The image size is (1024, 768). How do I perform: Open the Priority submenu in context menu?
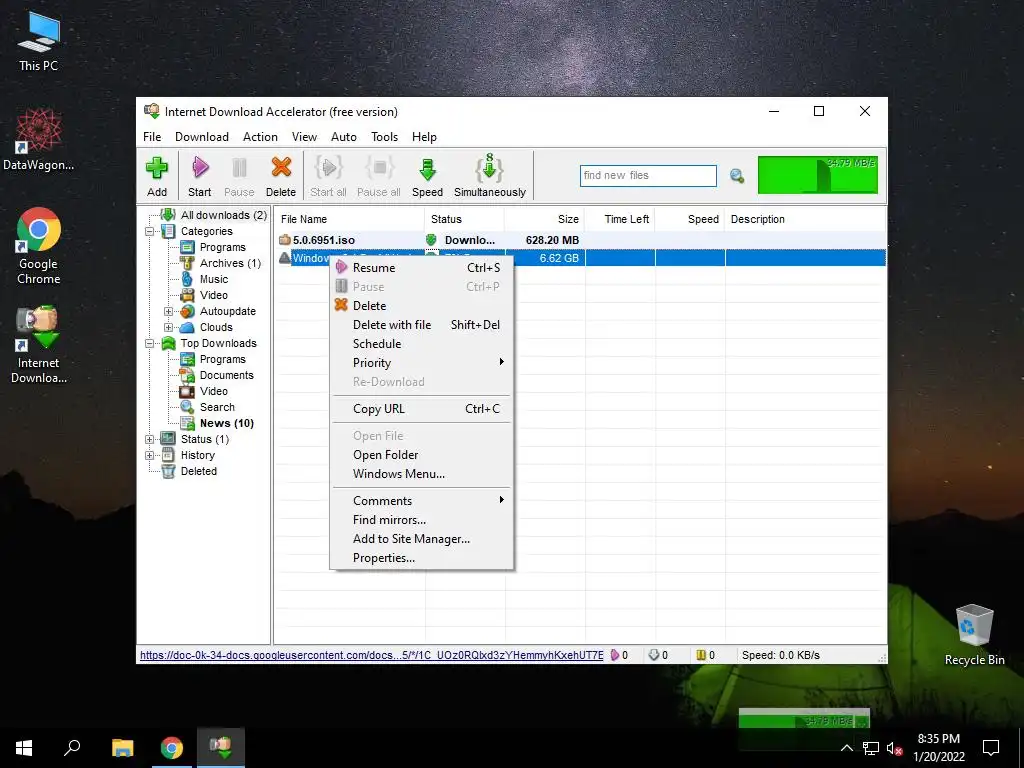click(421, 362)
